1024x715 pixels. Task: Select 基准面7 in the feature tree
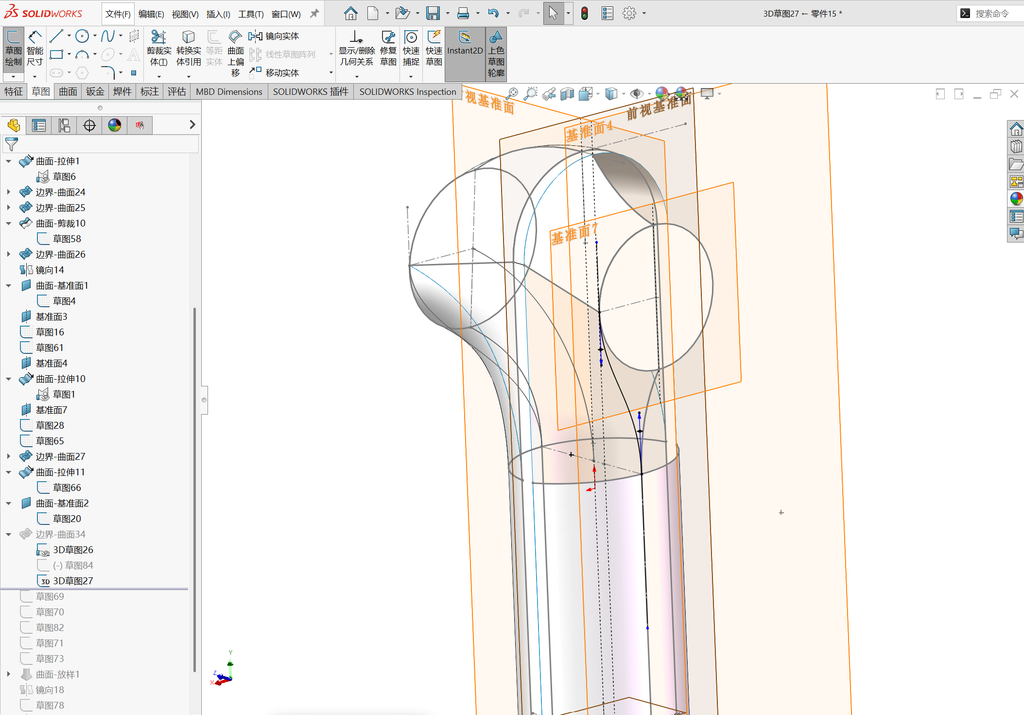click(51, 409)
